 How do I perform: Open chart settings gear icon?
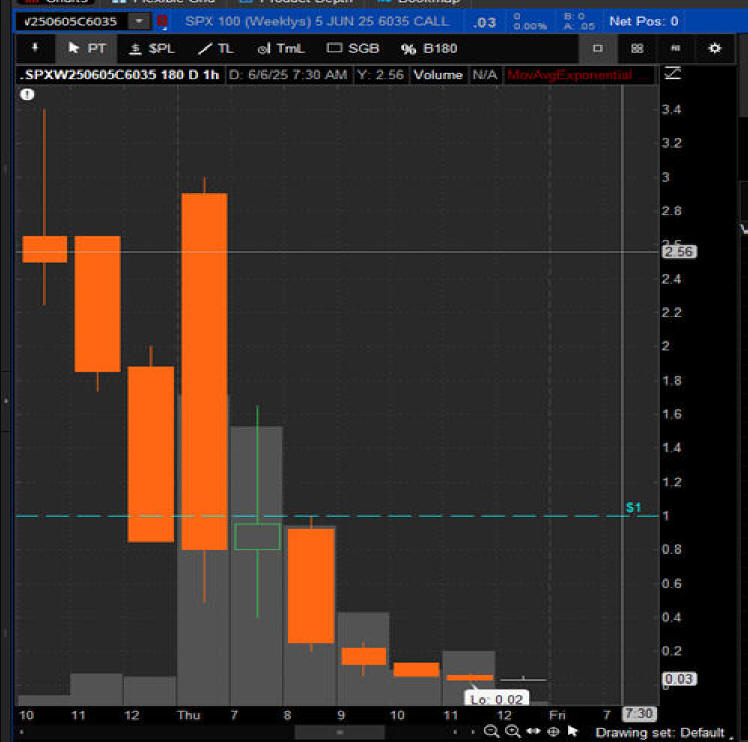714,48
